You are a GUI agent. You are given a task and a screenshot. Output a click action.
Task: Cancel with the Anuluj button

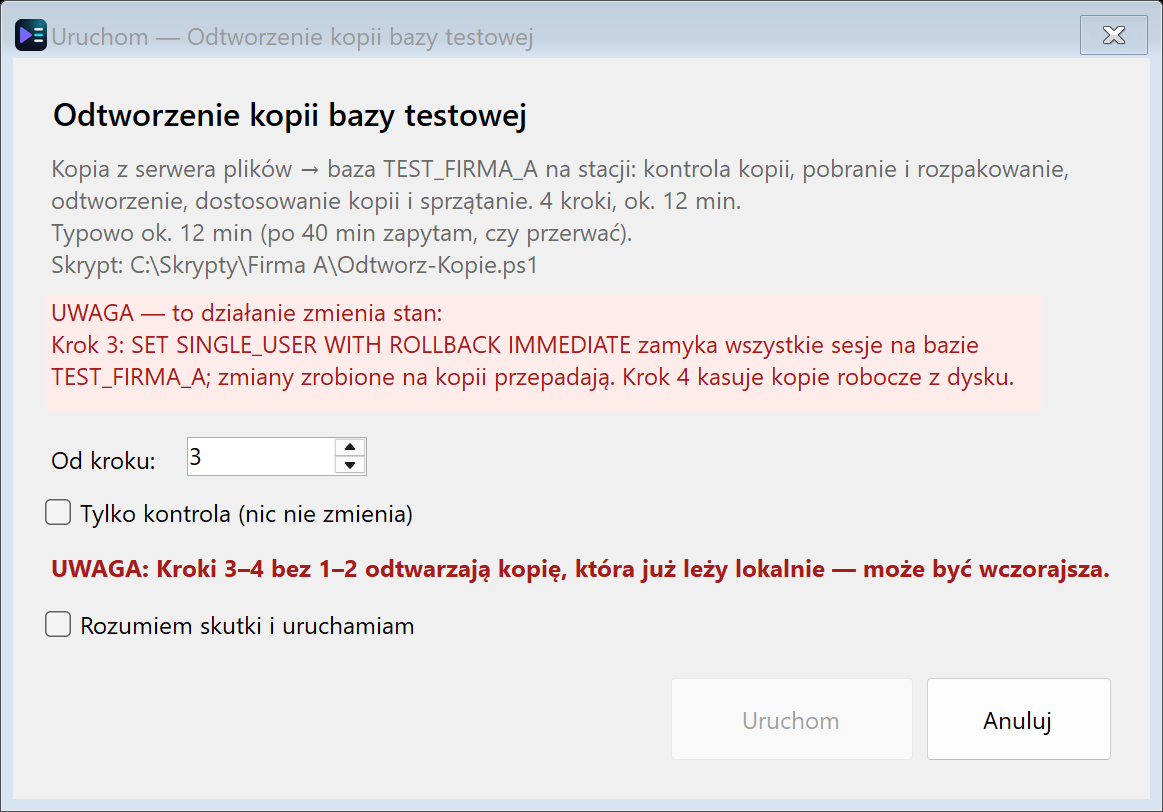coord(1018,719)
